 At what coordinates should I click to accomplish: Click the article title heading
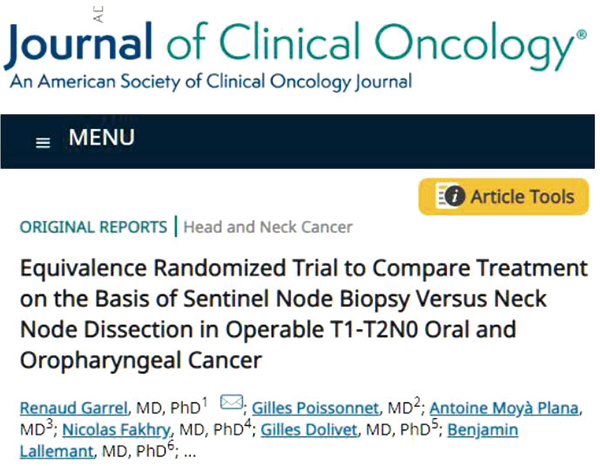pyautogui.click(x=304, y=314)
